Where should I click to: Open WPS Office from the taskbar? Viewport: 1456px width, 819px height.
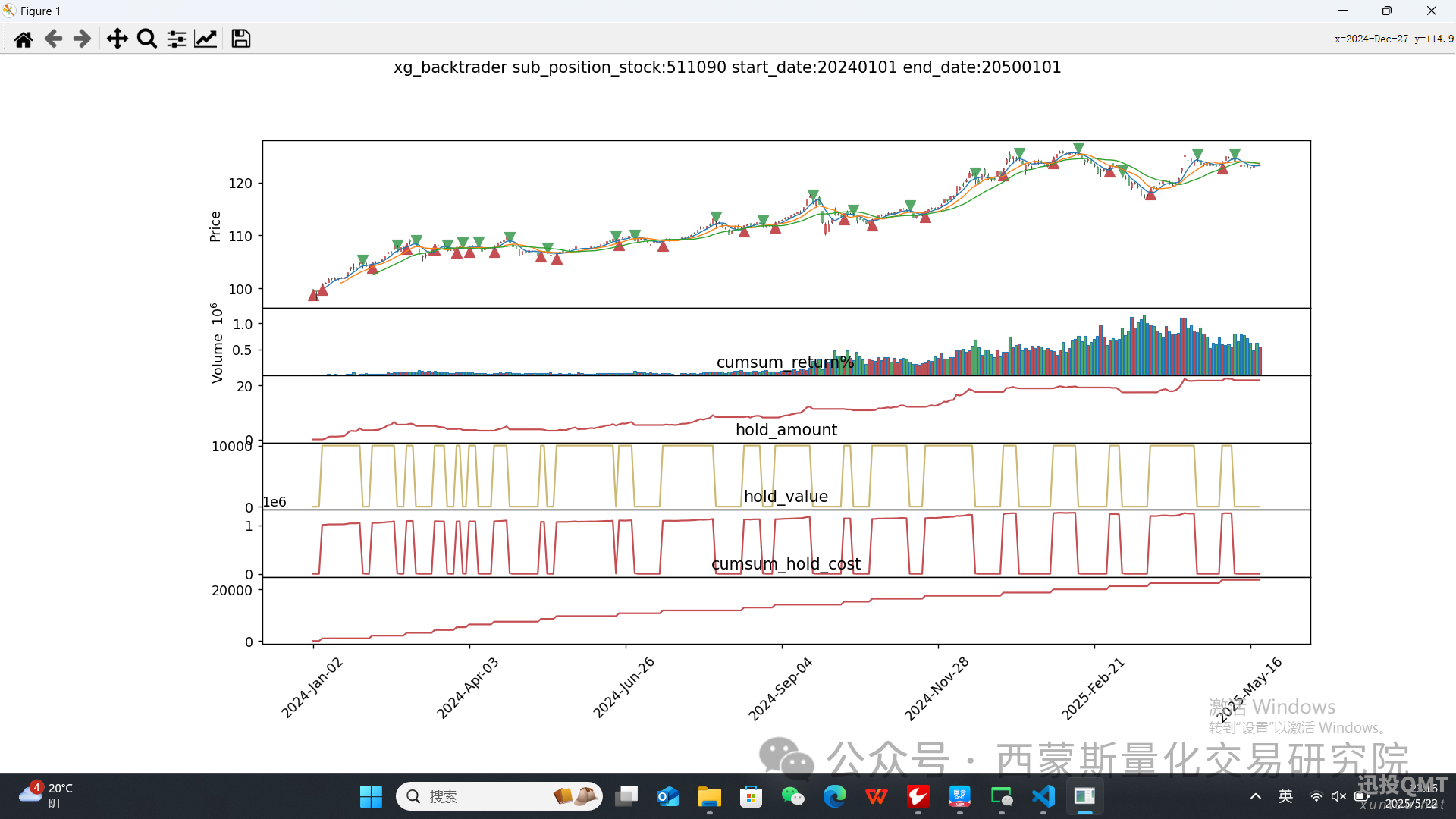click(x=877, y=796)
